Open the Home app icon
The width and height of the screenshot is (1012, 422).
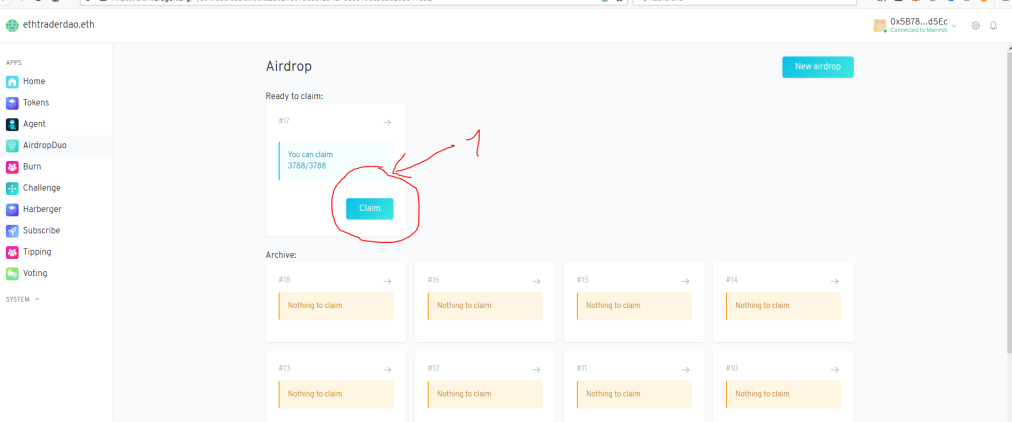pos(12,81)
